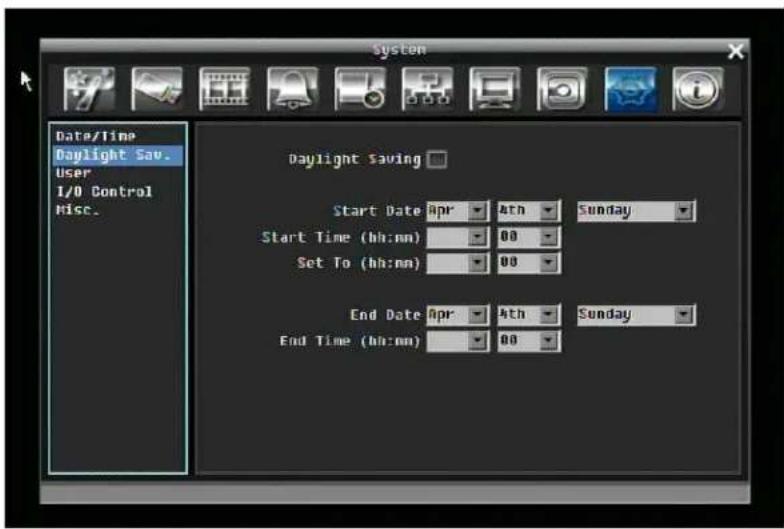Viewport: 784px width, 529px height.
Task: Open the Start Date weekday dropdown
Action: [636, 210]
